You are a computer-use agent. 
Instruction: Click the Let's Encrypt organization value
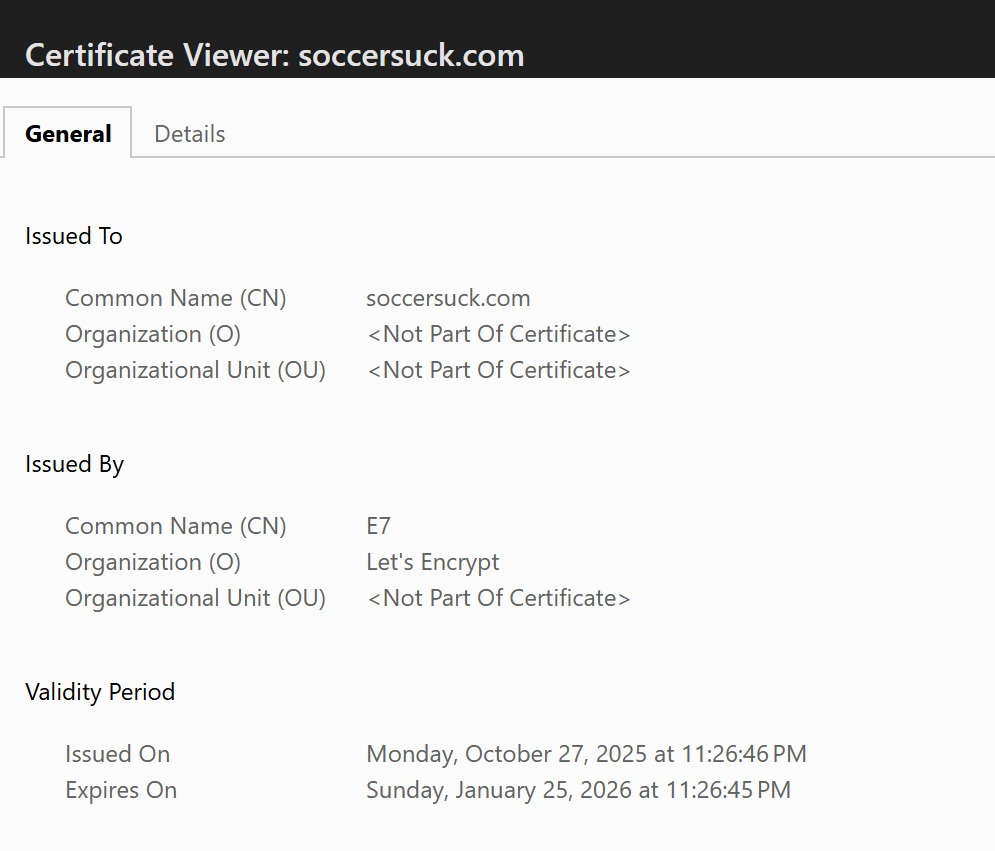pos(433,562)
